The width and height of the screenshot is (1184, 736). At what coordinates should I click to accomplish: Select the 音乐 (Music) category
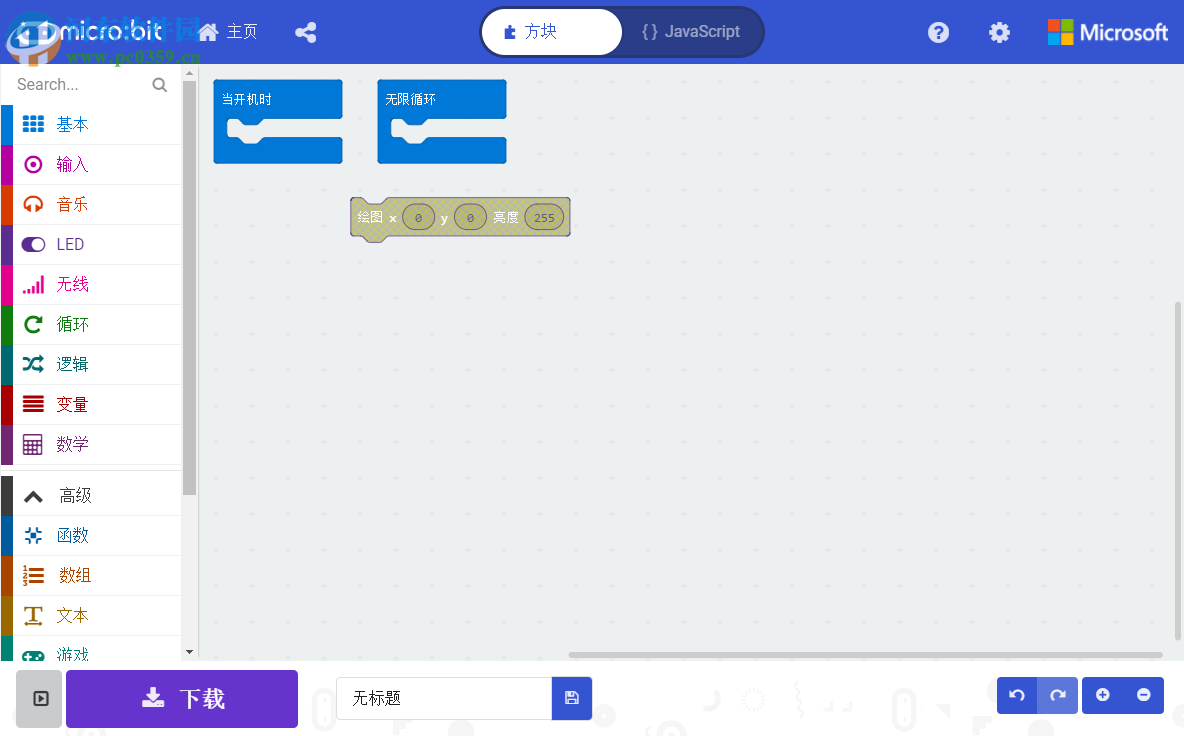coord(70,204)
